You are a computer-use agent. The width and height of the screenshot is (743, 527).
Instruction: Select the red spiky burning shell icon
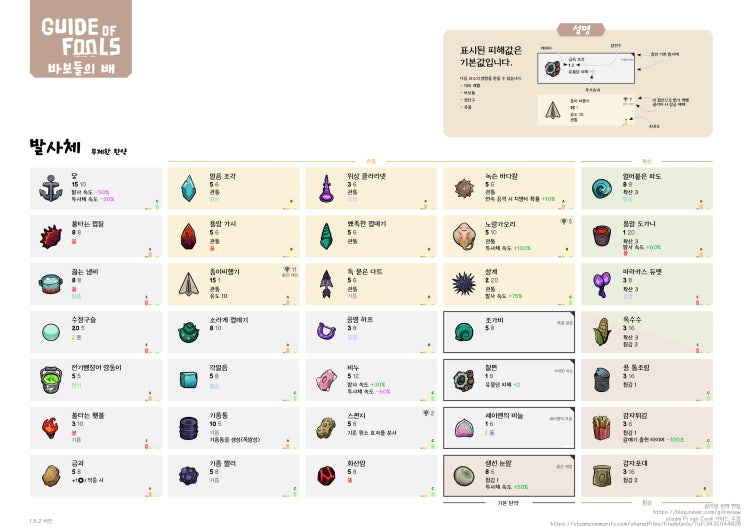click(51, 236)
